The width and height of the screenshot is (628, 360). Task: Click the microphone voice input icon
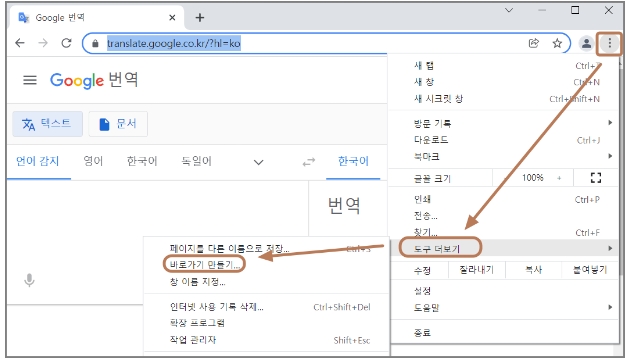[29, 280]
